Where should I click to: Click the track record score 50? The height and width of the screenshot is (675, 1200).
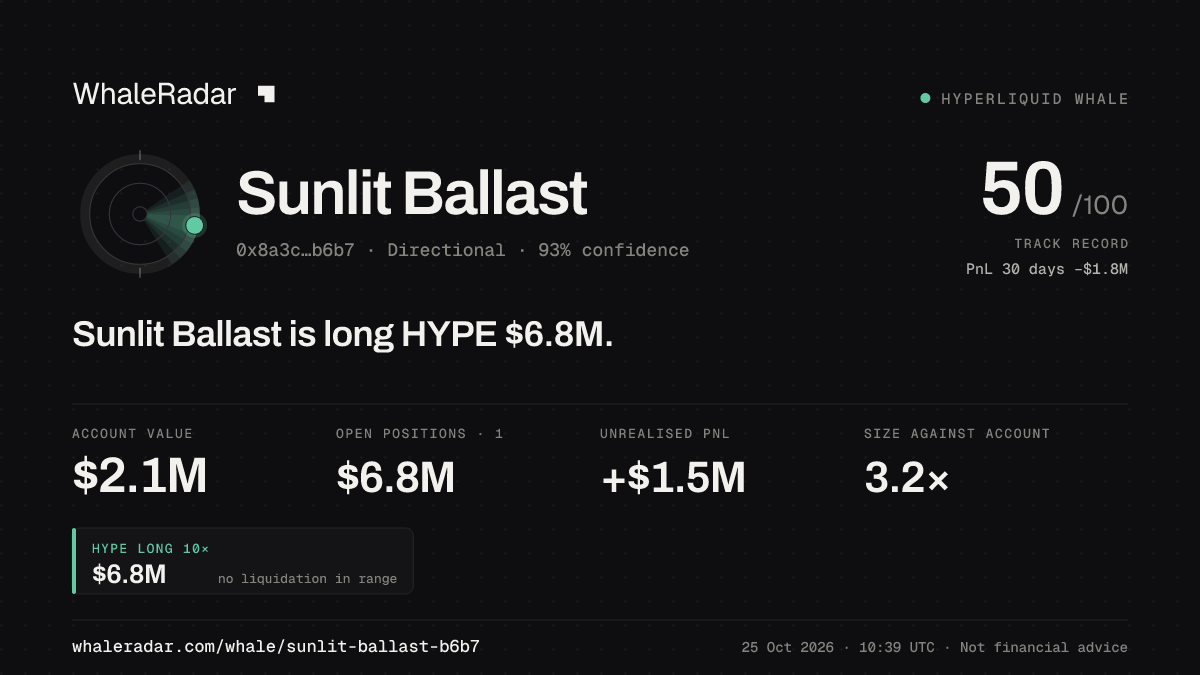pyautogui.click(x=1021, y=189)
